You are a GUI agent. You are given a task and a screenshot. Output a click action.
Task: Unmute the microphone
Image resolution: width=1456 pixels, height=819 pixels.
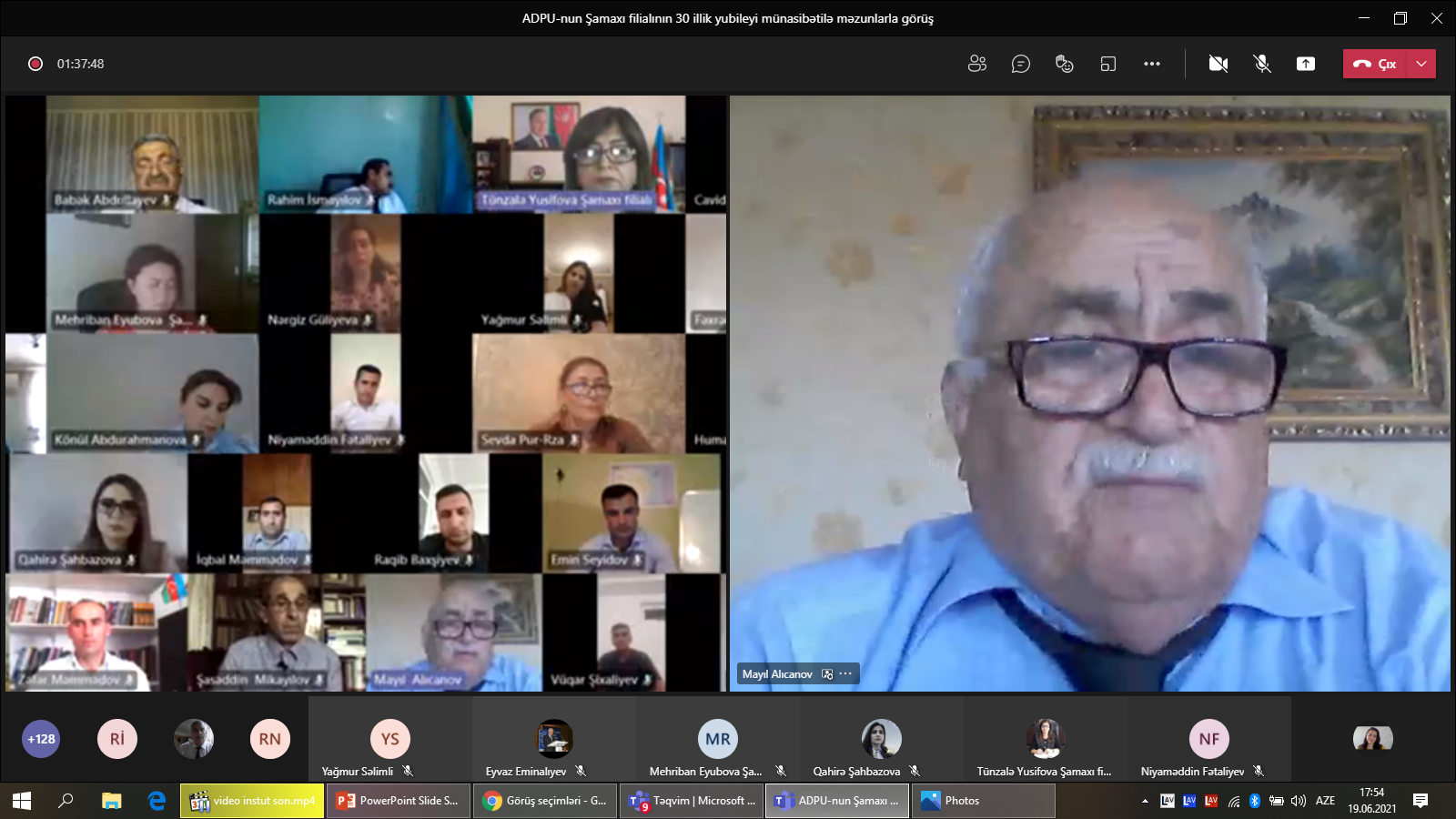tap(1262, 64)
